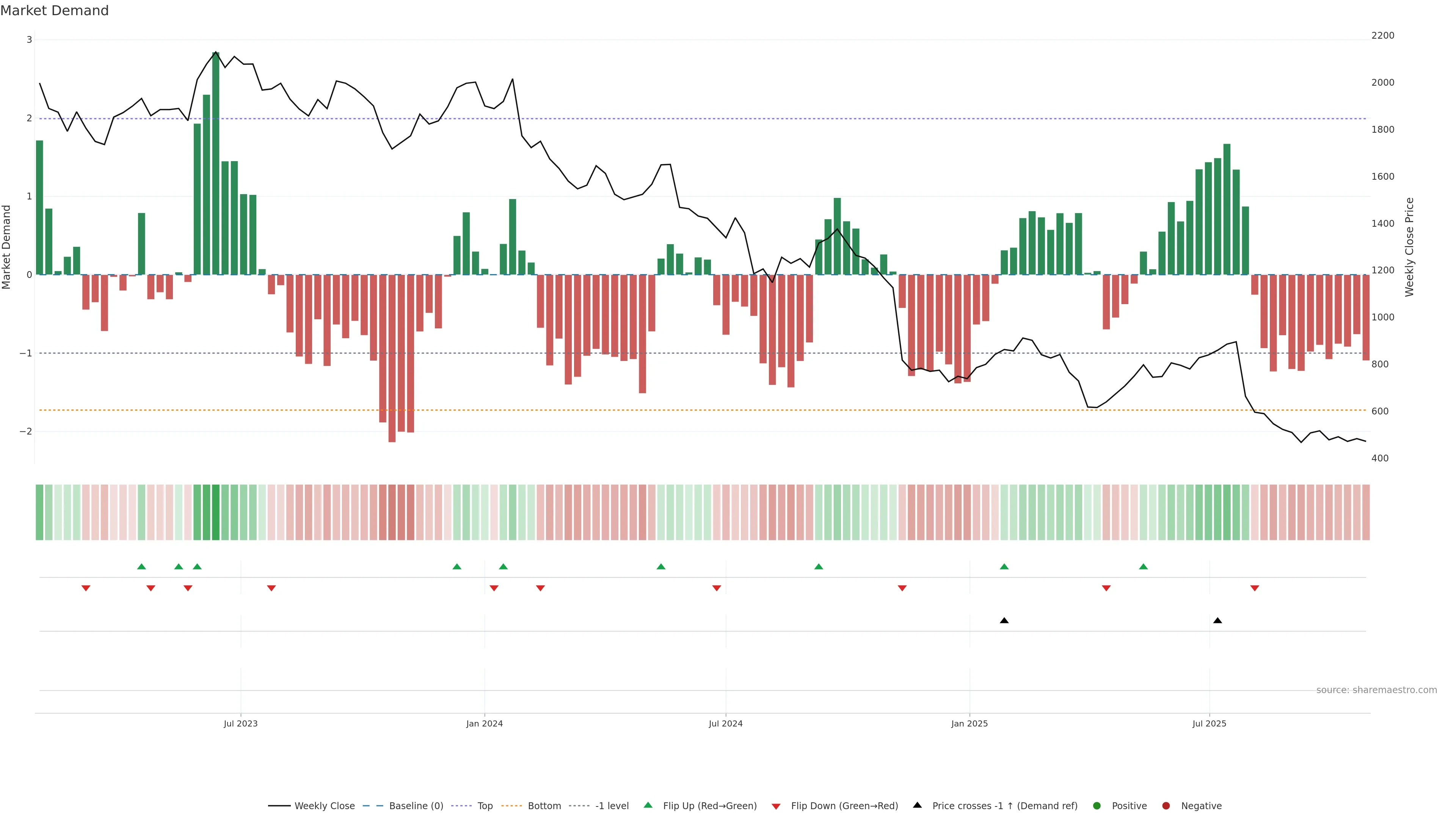This screenshot has width=1456, height=819.
Task: Click the source: sharemaestro.com text
Action: click(x=1376, y=690)
